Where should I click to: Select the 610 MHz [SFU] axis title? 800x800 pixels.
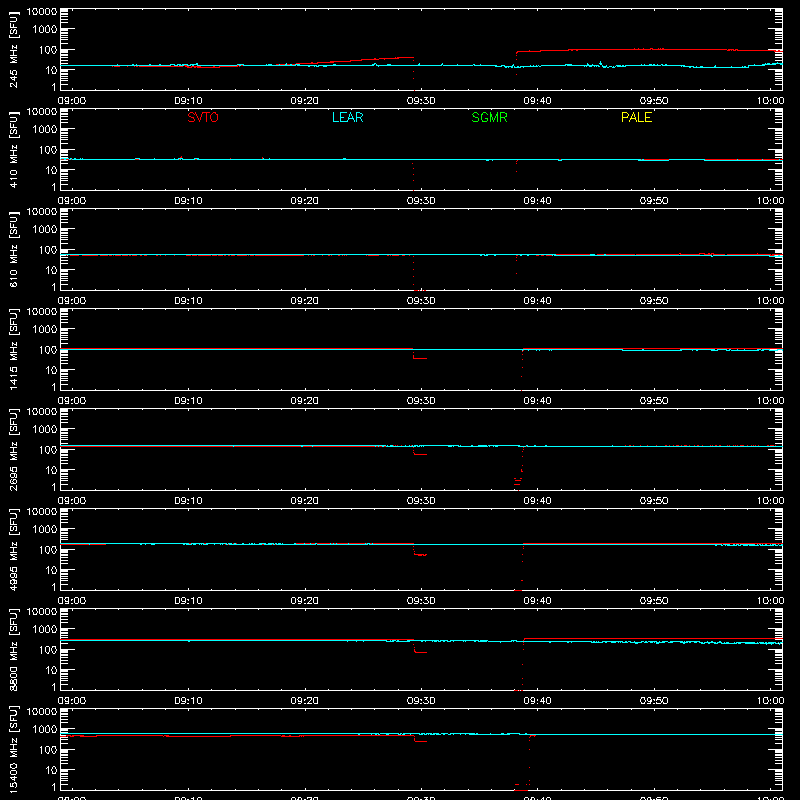pos(13,249)
